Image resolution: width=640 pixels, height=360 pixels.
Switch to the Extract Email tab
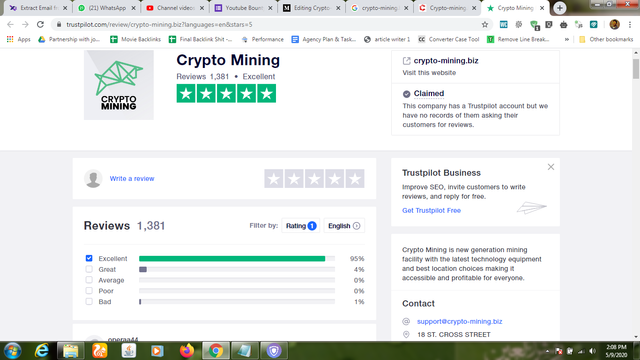[x=39, y=8]
